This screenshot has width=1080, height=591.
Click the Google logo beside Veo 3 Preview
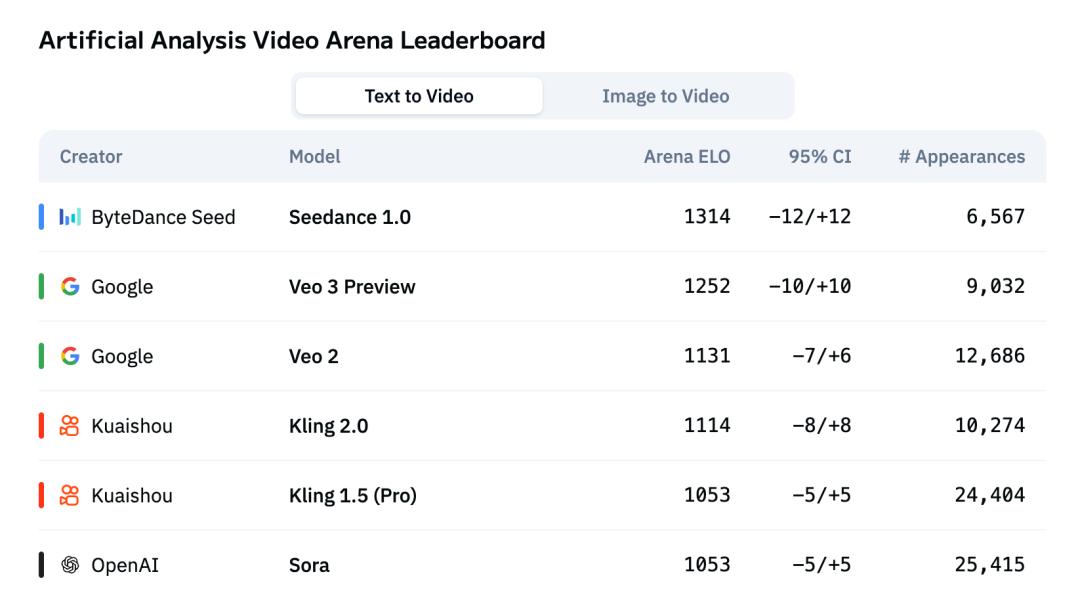click(70, 287)
